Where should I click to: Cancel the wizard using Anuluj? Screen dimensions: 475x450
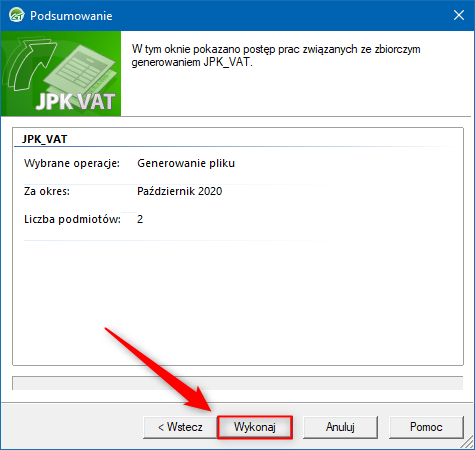click(340, 427)
